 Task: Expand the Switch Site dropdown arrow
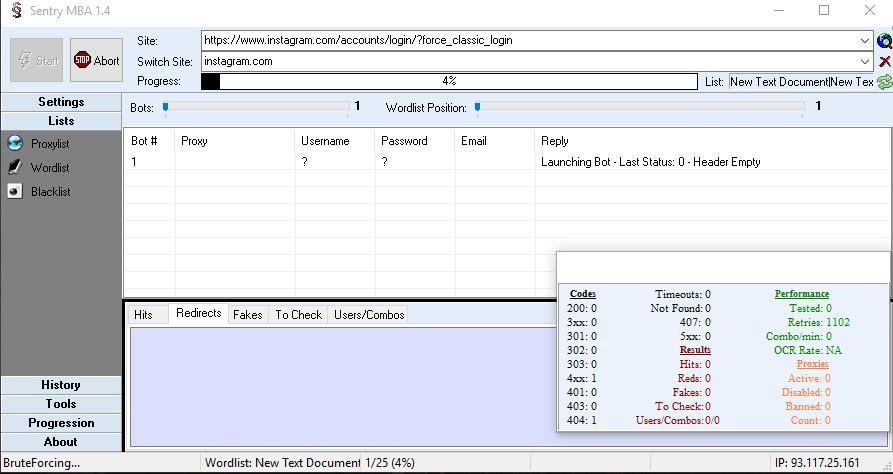[x=865, y=62]
